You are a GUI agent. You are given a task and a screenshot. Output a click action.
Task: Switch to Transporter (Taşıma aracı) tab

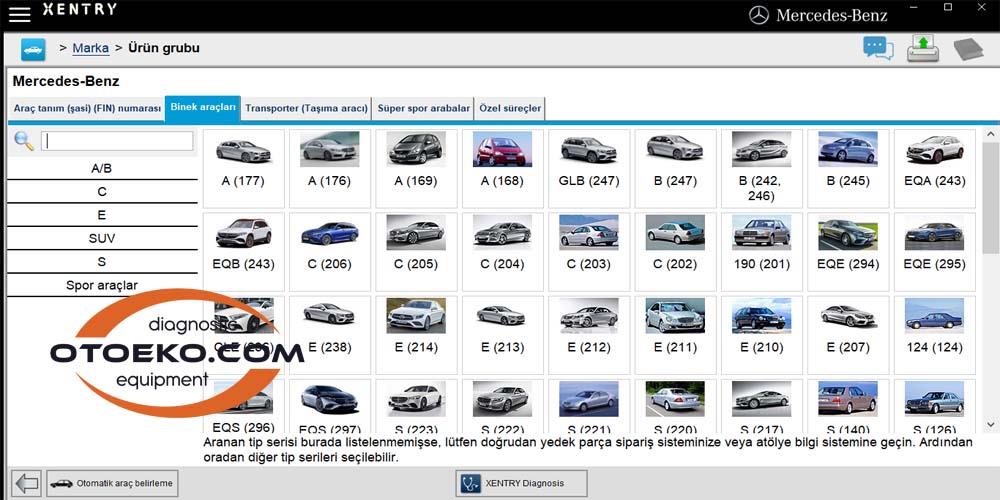[306, 108]
